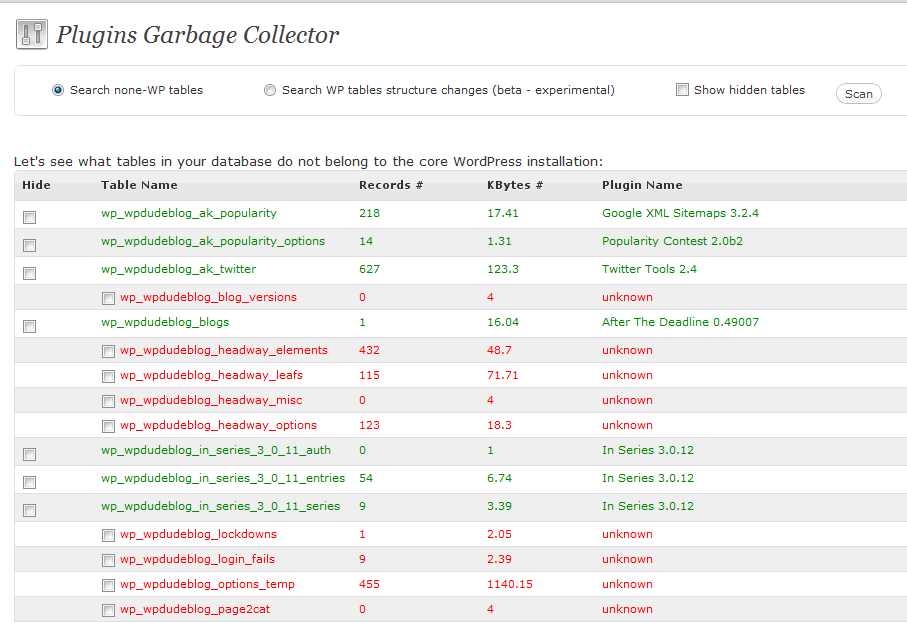
Task: Click unknown plugin name in options_temp row
Action: tap(627, 584)
